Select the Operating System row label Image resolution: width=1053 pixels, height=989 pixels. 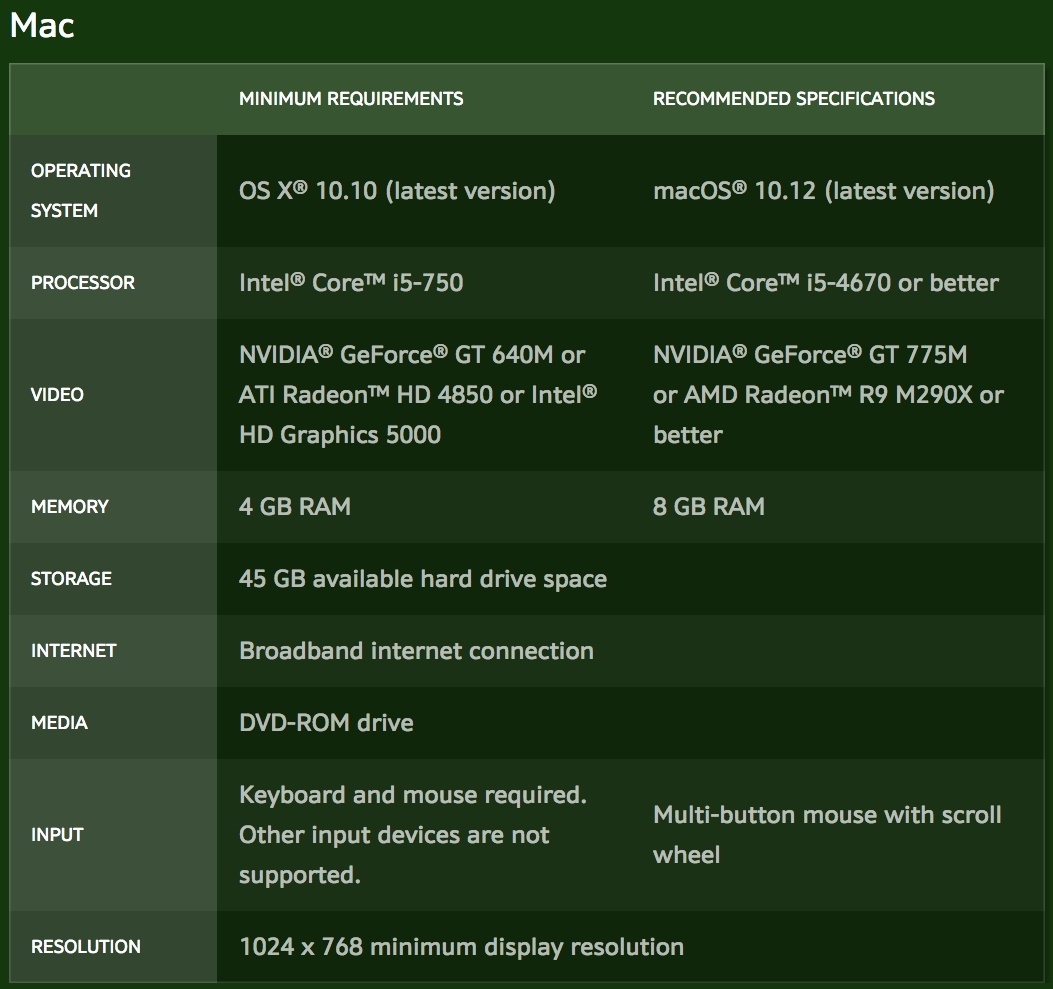(80, 190)
